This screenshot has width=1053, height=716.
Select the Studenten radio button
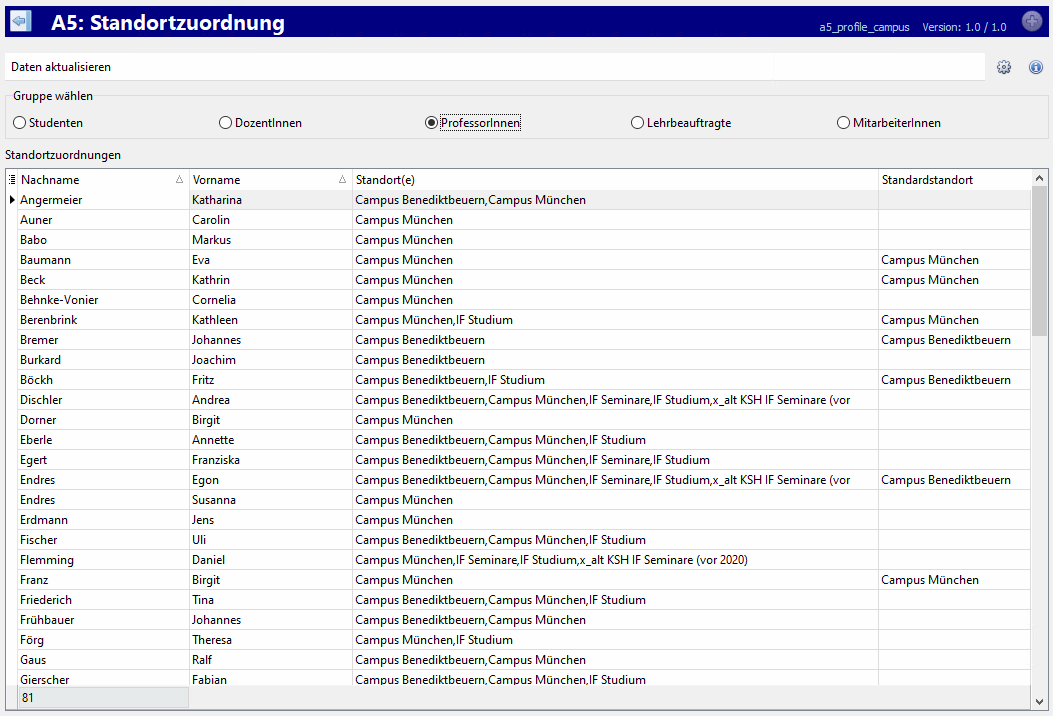[20, 123]
